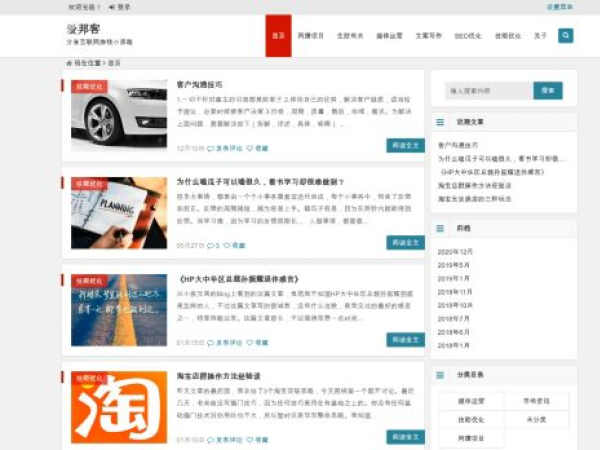Select 媒体运营 in the 分类目录 category grid
Screen dimensions: 600x450
[x=471, y=401]
